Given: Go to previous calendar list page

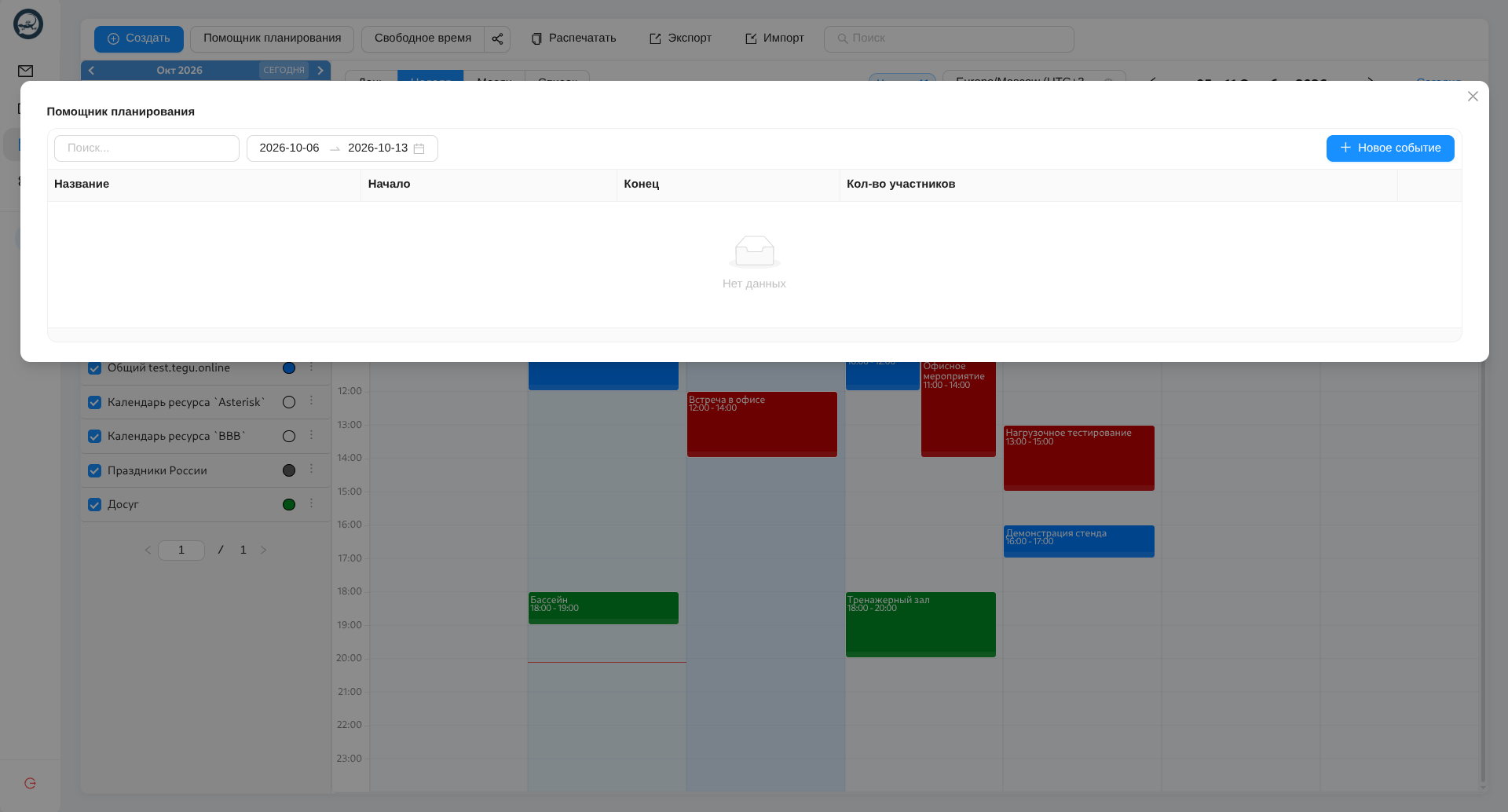Looking at the screenshot, I should point(148,550).
